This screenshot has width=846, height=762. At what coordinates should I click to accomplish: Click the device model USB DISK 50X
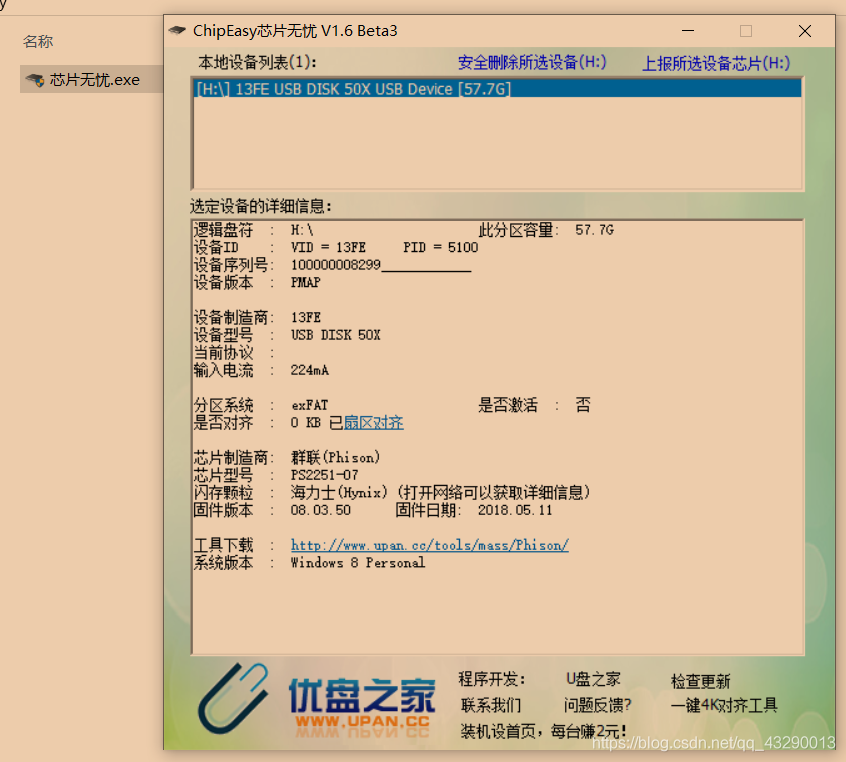tap(336, 335)
